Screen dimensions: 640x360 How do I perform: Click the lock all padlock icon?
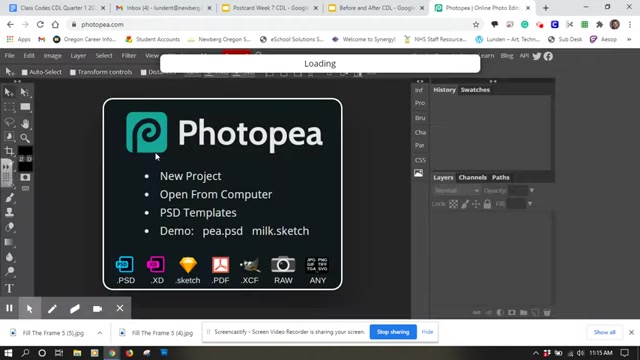[x=487, y=204]
